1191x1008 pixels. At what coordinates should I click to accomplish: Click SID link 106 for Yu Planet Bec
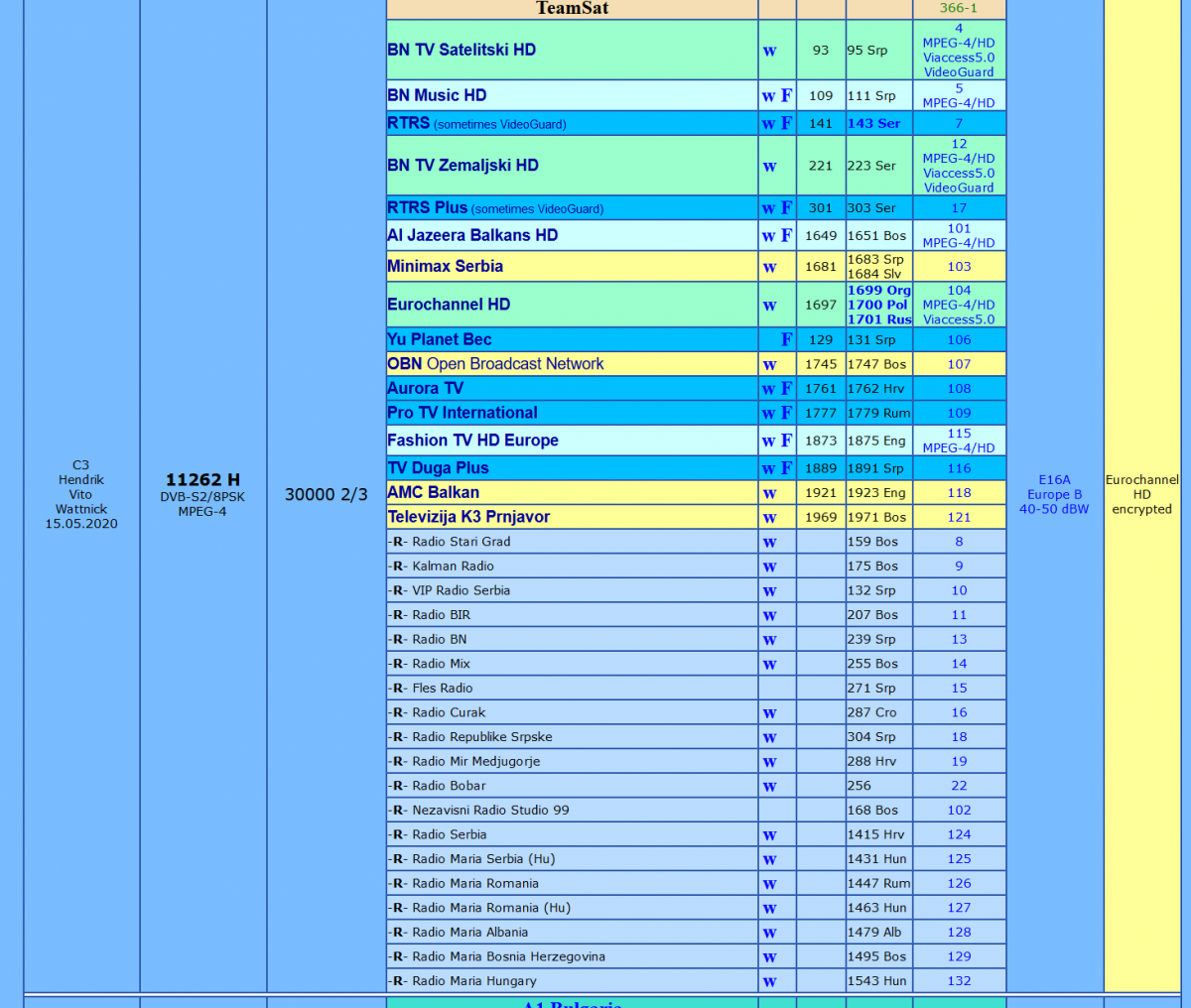[959, 339]
